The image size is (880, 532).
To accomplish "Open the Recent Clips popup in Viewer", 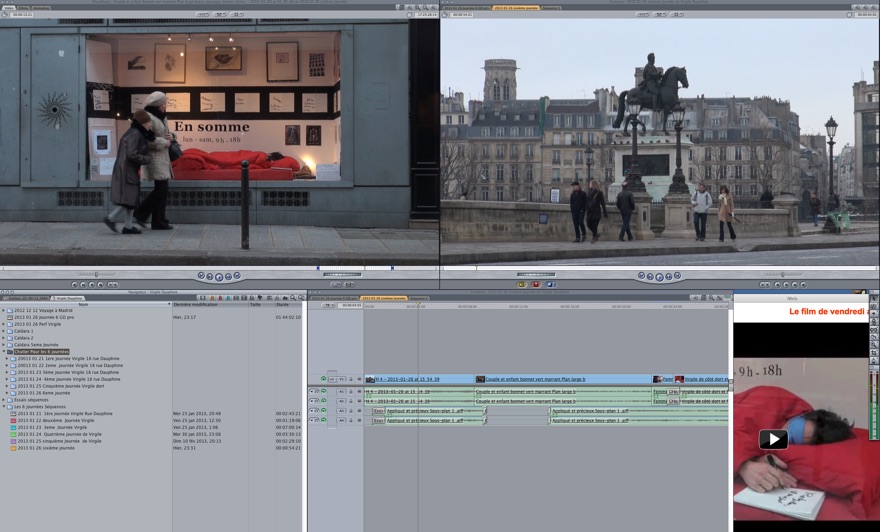I will coord(336,285).
